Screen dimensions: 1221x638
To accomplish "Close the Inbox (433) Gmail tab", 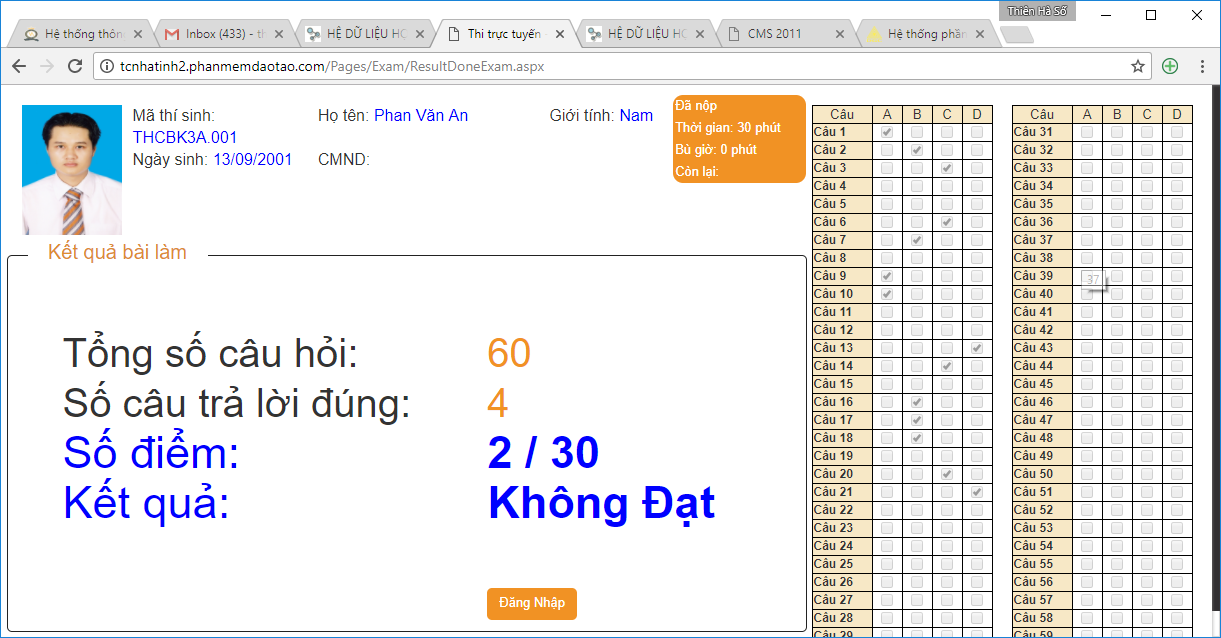I will point(279,34).
